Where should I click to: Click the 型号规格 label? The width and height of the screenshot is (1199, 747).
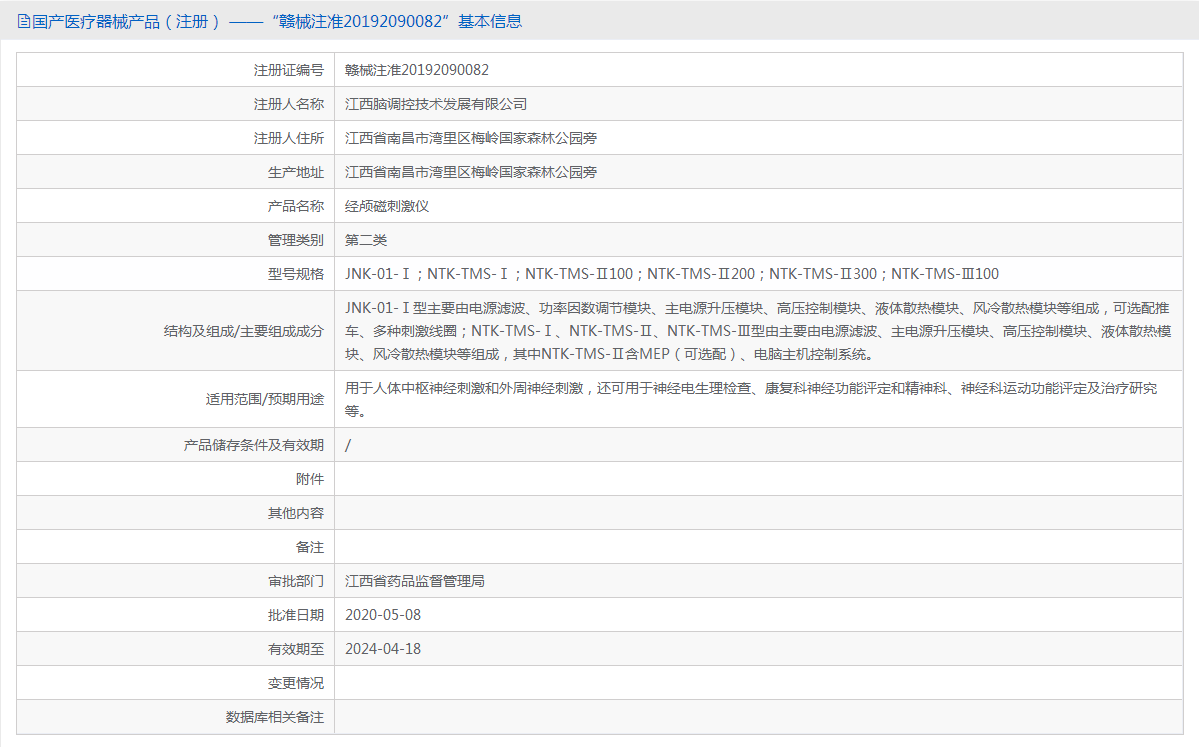tap(296, 274)
